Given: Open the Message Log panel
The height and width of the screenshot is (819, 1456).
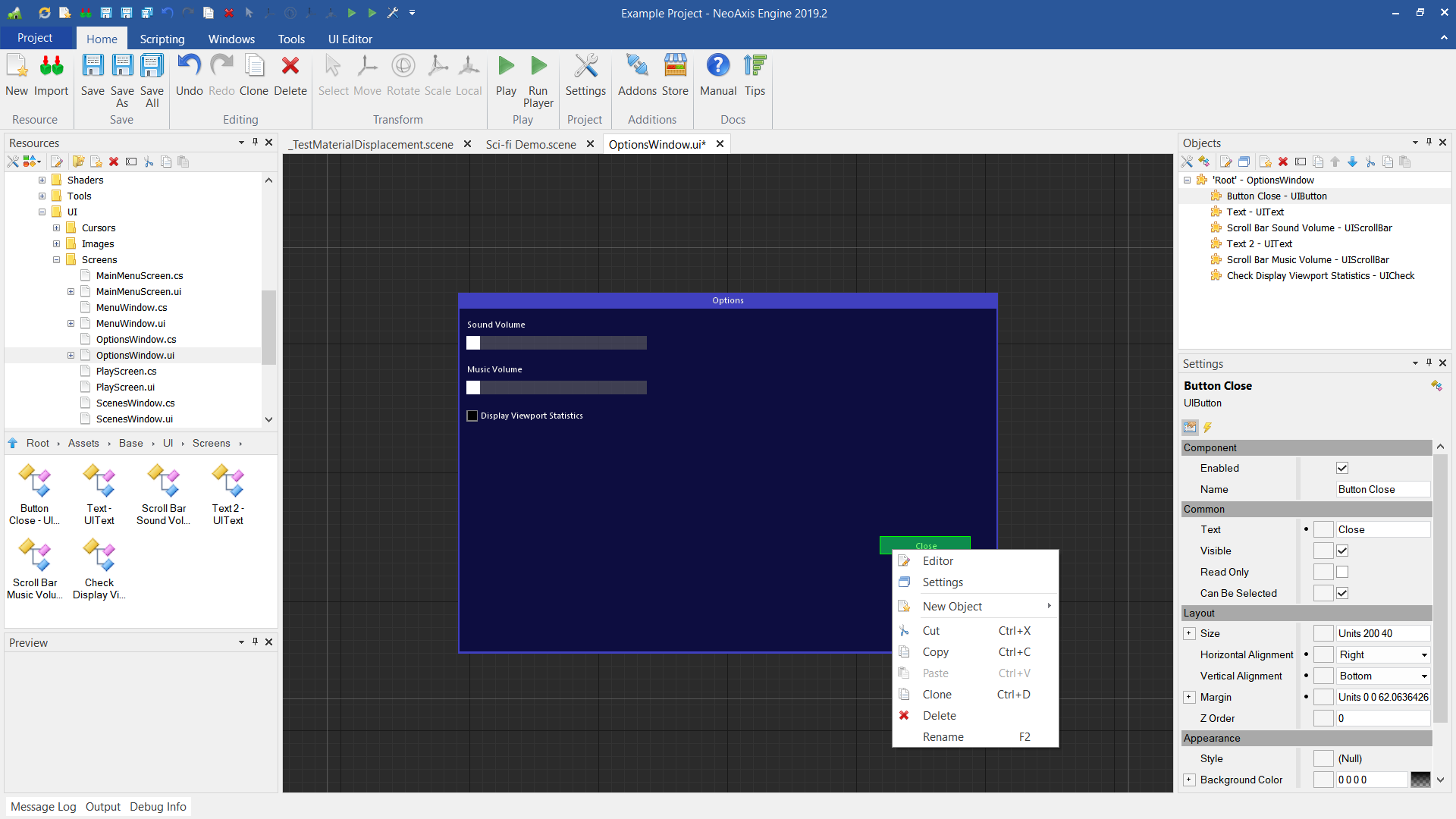Looking at the screenshot, I should coord(43,806).
